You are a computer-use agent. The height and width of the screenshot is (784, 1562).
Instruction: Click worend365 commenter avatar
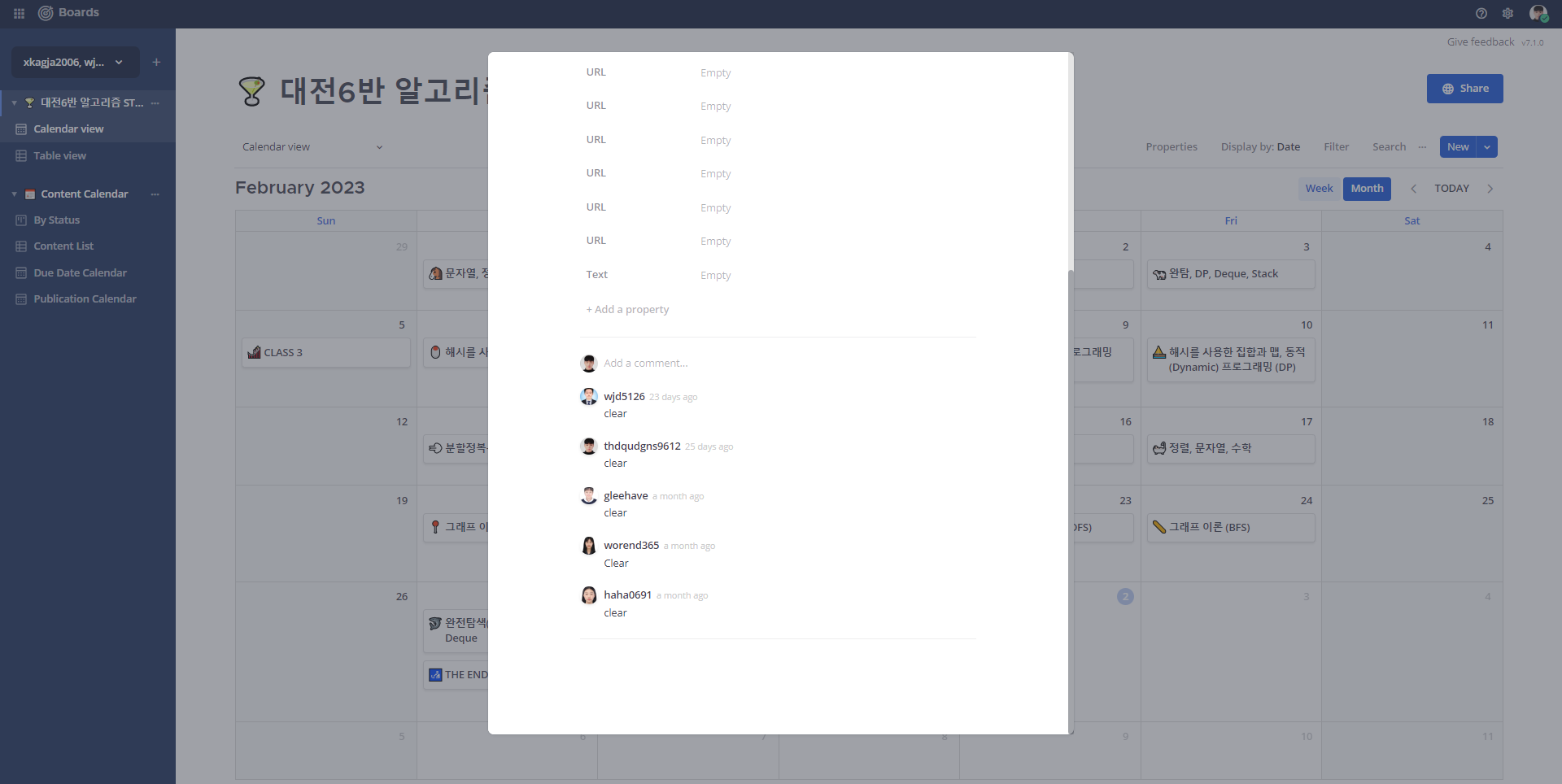(589, 546)
